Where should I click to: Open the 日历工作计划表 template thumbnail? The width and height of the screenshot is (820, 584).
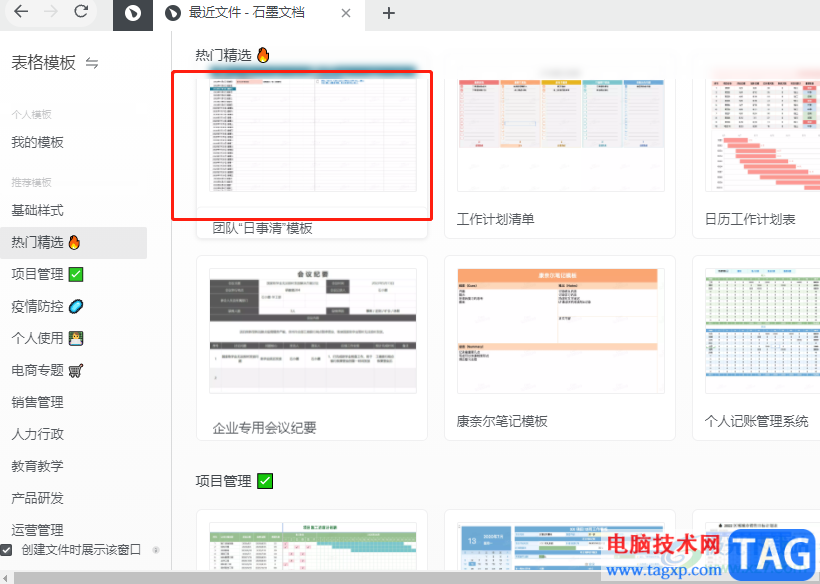762,135
